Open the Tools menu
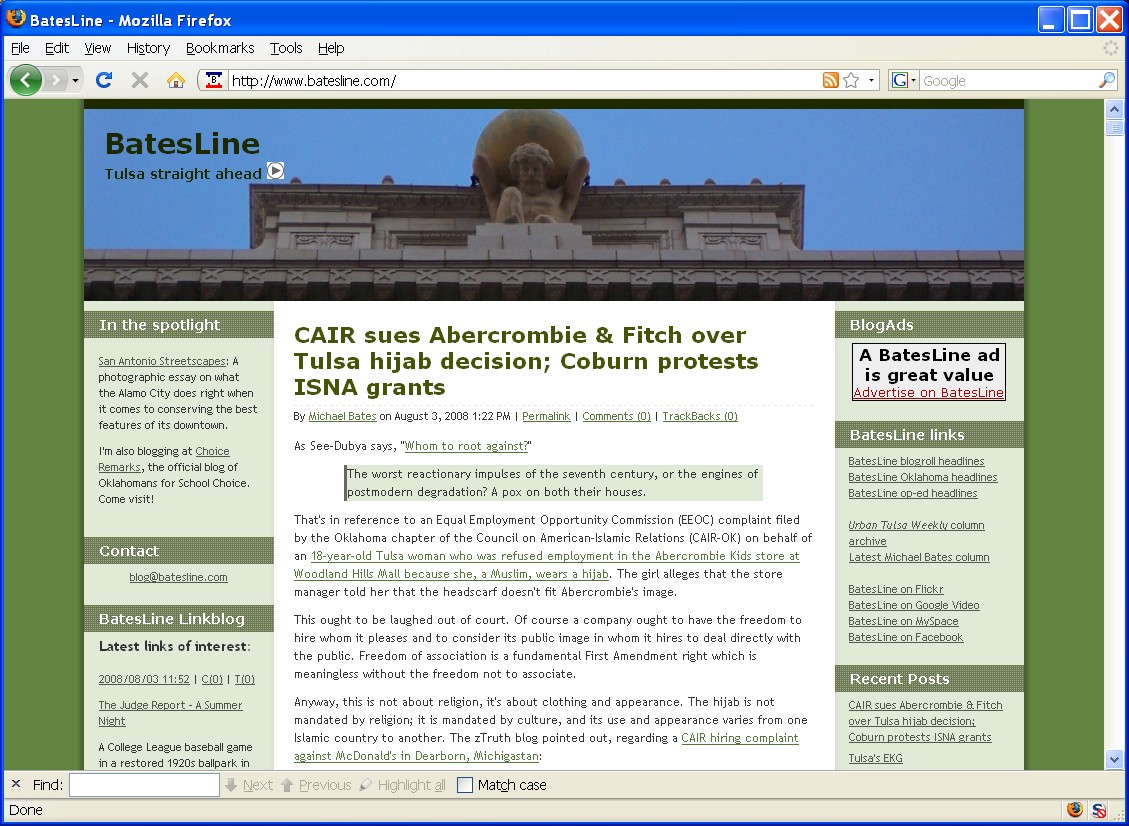This screenshot has width=1129, height=826. pos(286,48)
